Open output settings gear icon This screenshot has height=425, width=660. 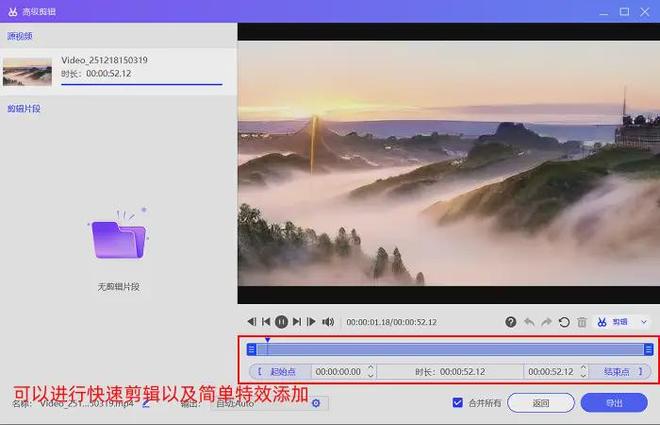[x=316, y=403]
